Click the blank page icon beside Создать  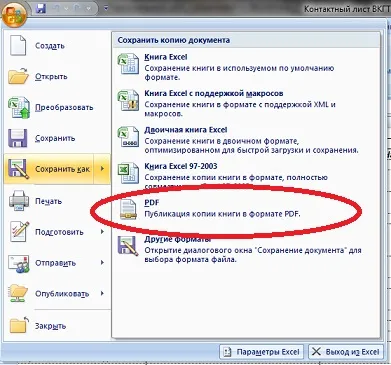pyautogui.click(x=18, y=46)
